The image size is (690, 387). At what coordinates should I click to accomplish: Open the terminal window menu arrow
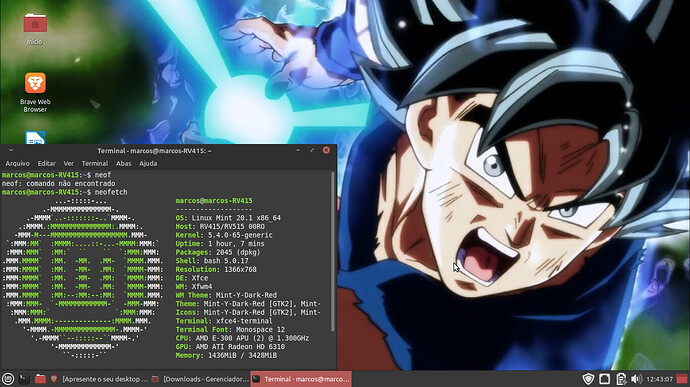click(11, 151)
